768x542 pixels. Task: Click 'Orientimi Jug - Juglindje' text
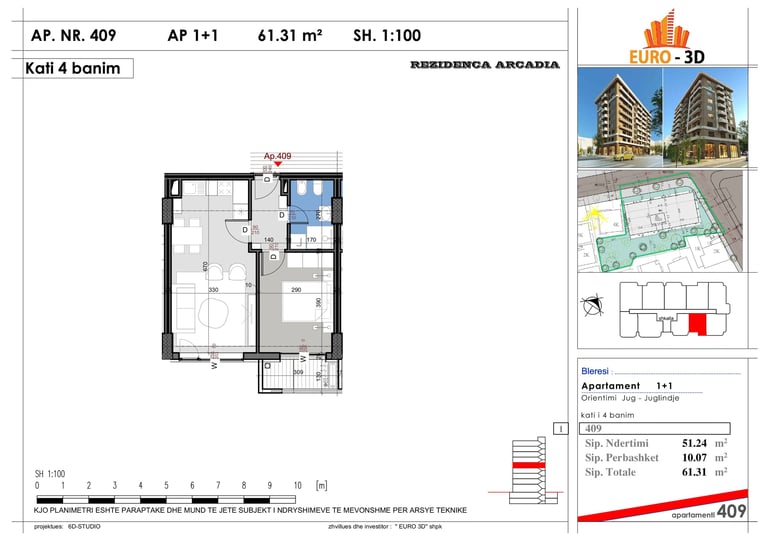[x=630, y=398]
